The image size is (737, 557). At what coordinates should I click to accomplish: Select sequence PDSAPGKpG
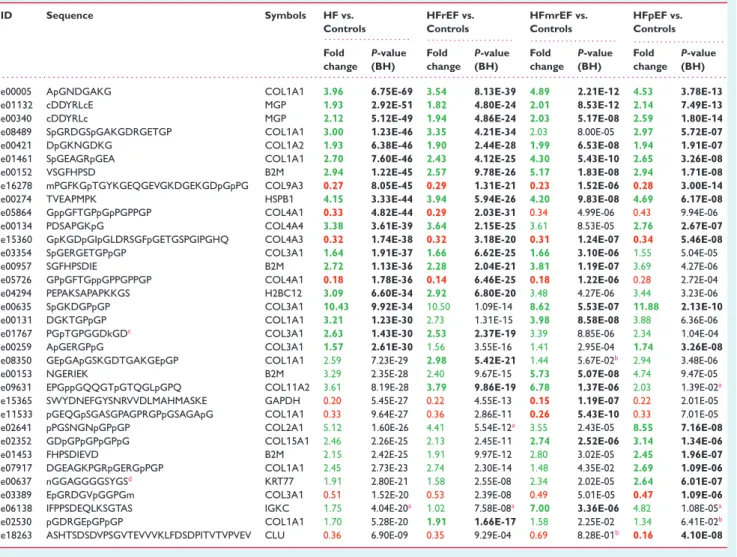(x=75, y=226)
